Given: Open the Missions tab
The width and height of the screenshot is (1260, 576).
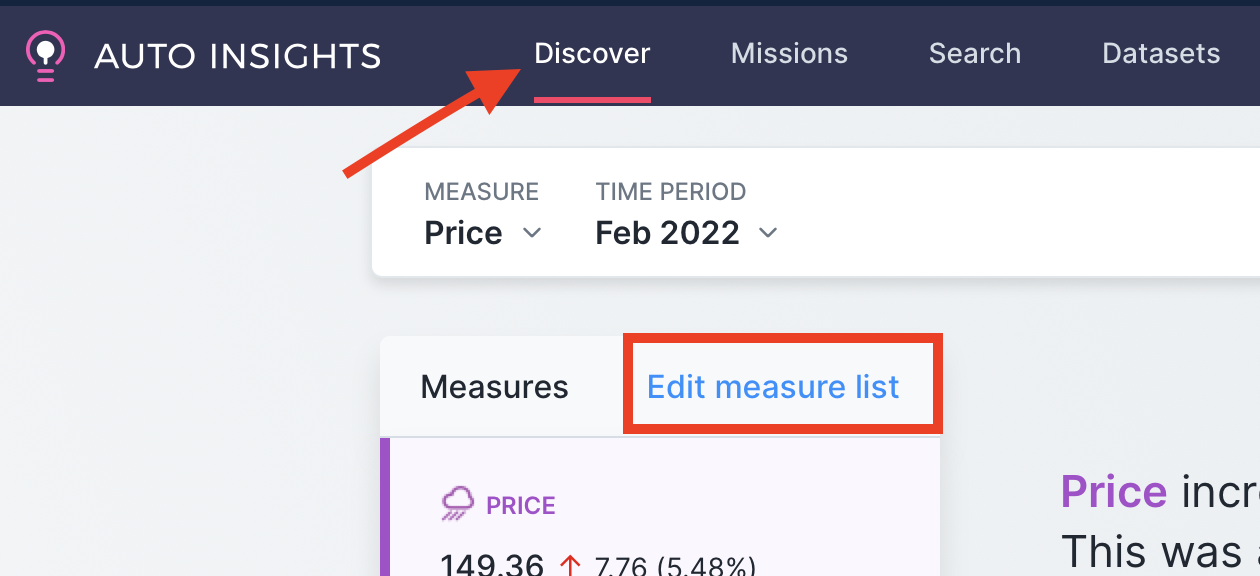Looking at the screenshot, I should 789,54.
